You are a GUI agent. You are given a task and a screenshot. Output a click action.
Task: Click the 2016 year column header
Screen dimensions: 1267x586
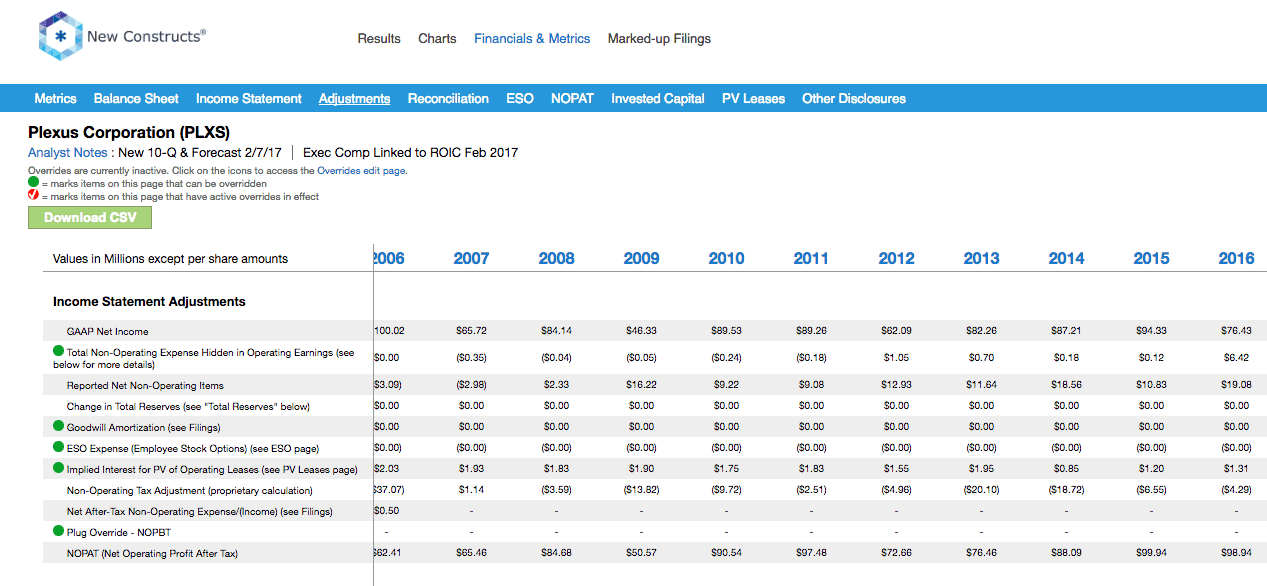pos(1236,258)
